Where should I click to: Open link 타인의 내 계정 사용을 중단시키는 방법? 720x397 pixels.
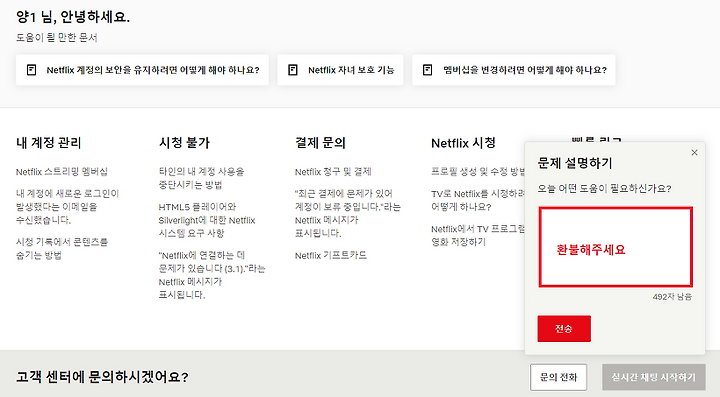(x=202, y=178)
